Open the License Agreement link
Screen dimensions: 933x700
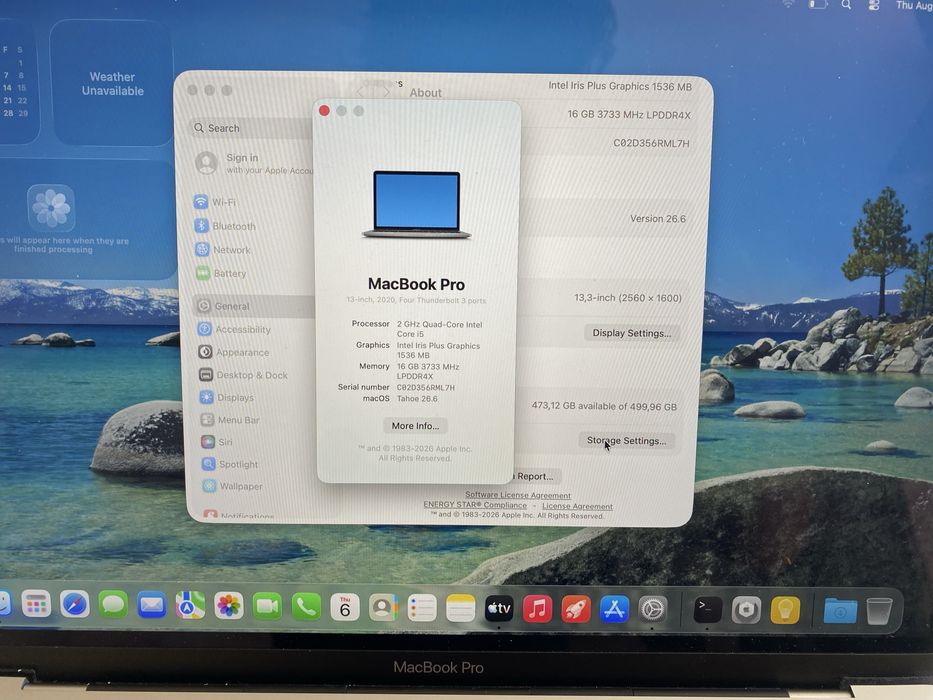577,506
